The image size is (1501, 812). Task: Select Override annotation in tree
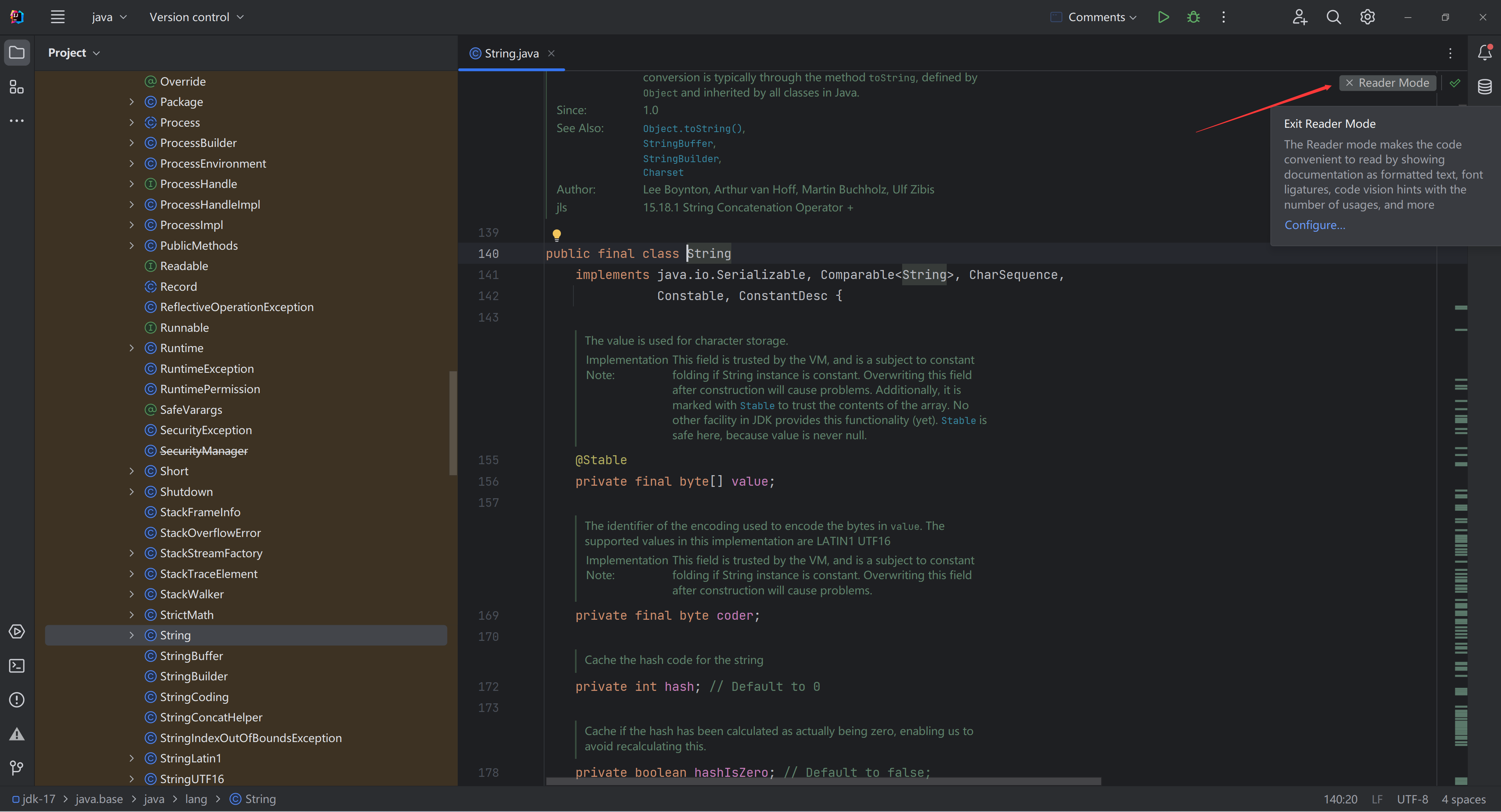coord(183,82)
